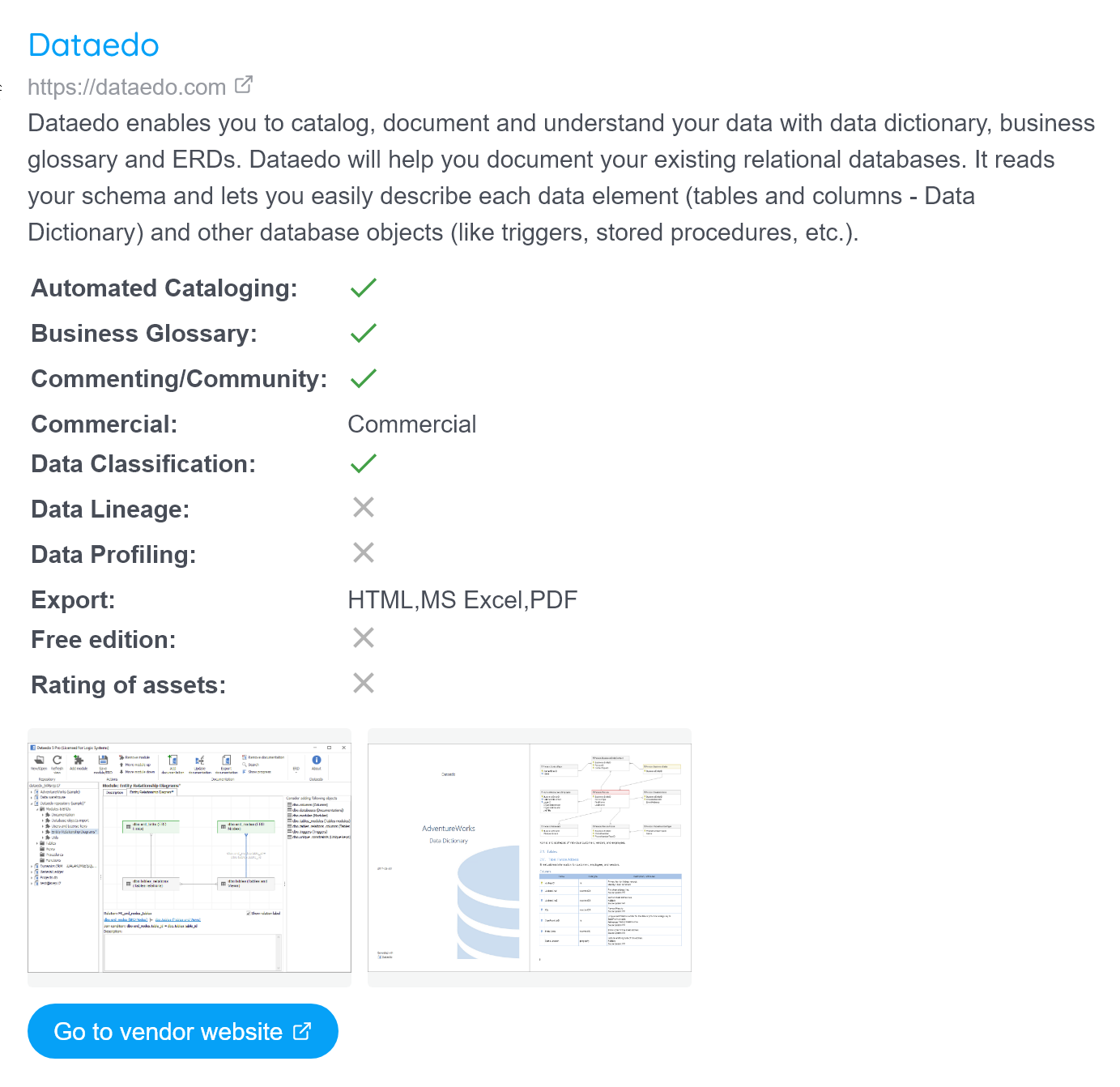Click the Data Profiling cross icon
Image resolution: width=1120 pixels, height=1087 pixels.
point(364,553)
